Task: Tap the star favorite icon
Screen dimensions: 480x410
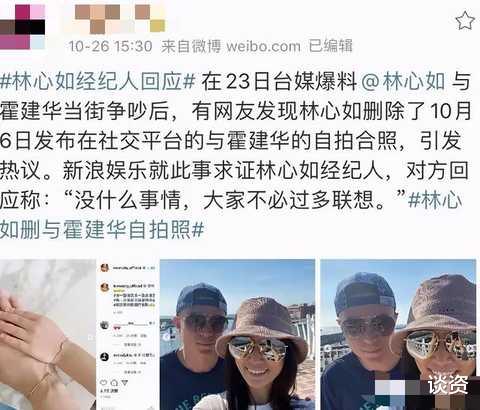Action: pyautogui.click(x=465, y=21)
